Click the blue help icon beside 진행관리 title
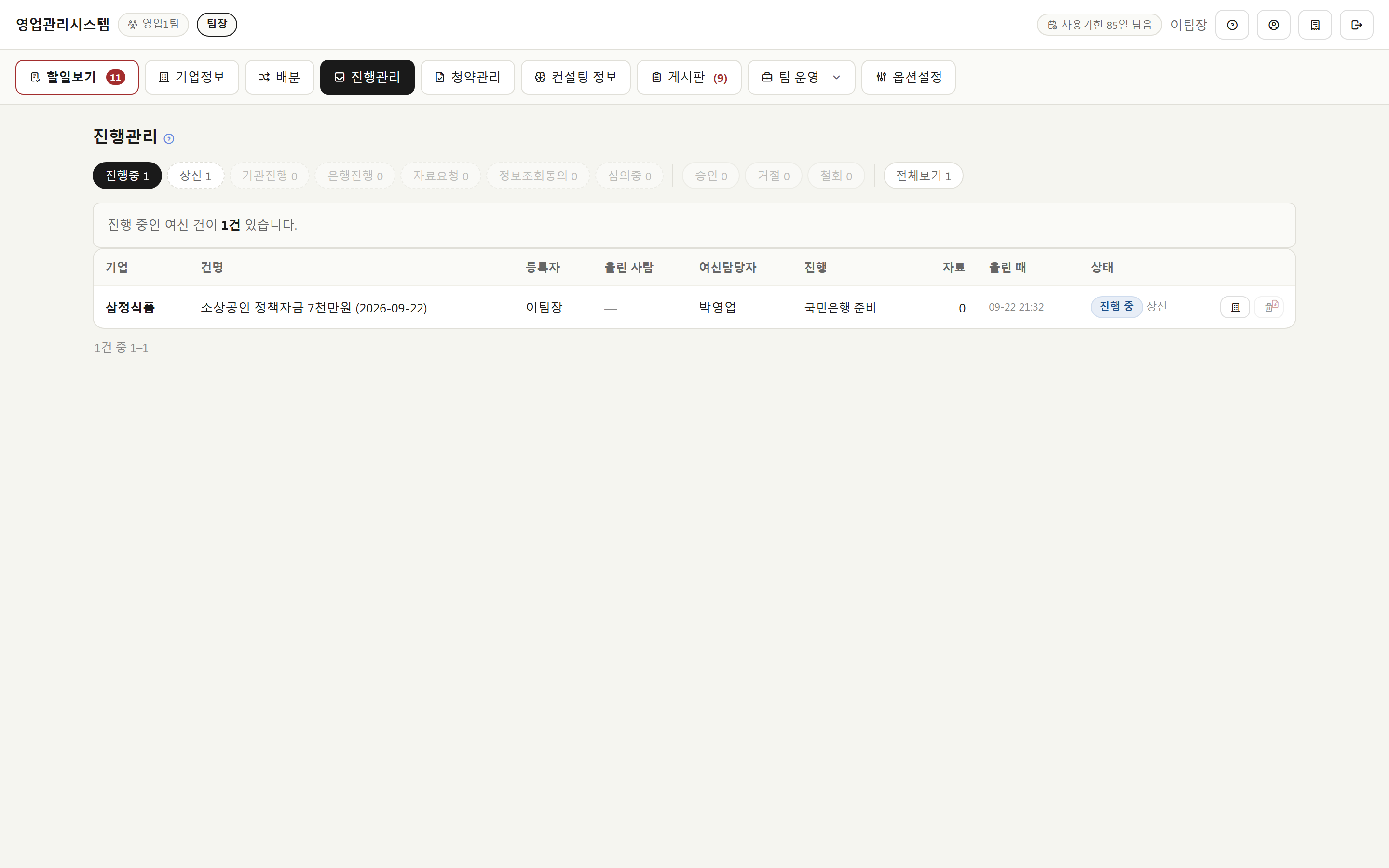This screenshot has height=868, width=1389. 169,138
